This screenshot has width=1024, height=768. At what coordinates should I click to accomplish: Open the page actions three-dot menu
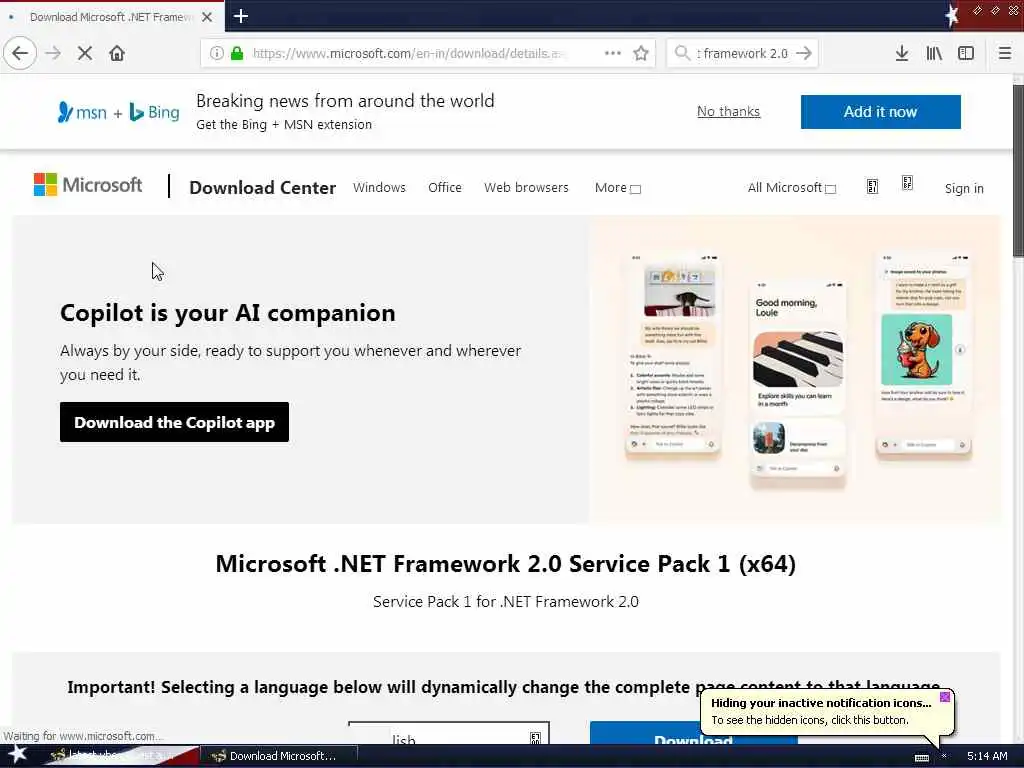[613, 53]
